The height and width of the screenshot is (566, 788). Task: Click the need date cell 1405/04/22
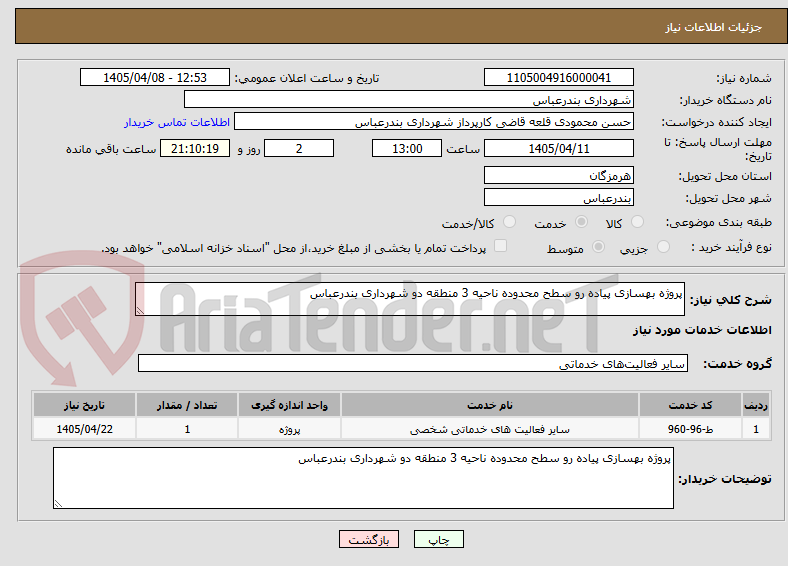tap(84, 429)
